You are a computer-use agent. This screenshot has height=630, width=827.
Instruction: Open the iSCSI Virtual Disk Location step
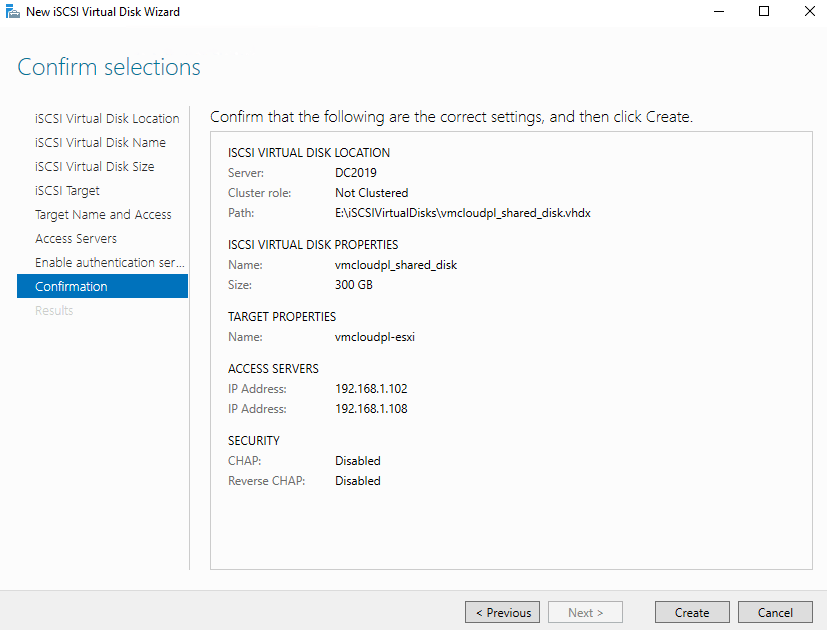click(107, 118)
